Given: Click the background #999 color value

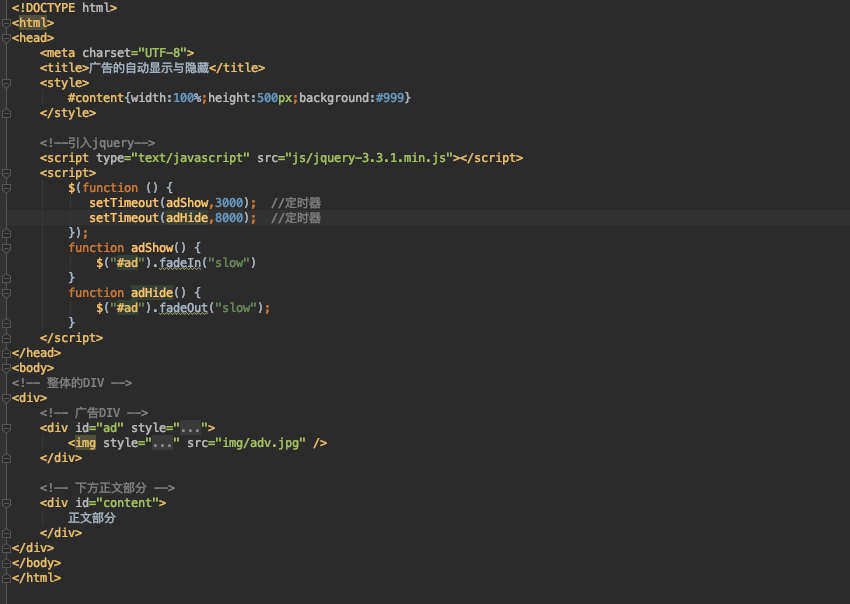Looking at the screenshot, I should coord(390,98).
